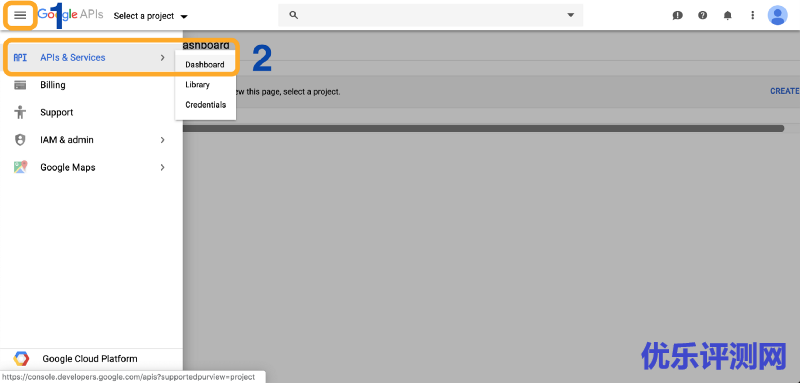This screenshot has width=800, height=383.
Task: Open the hamburger navigation menu
Action: tap(20, 15)
